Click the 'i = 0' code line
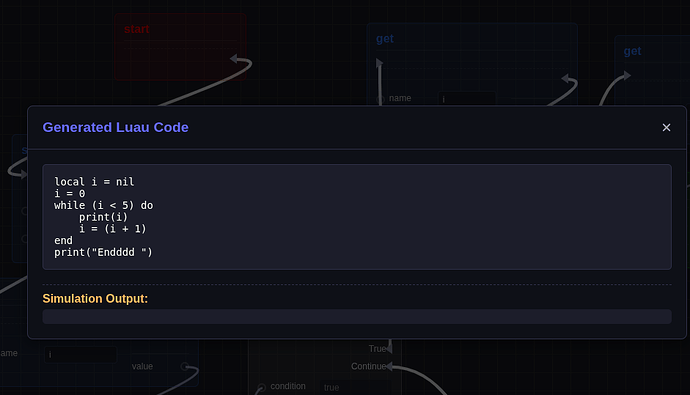690x395 pixels. 70,194
